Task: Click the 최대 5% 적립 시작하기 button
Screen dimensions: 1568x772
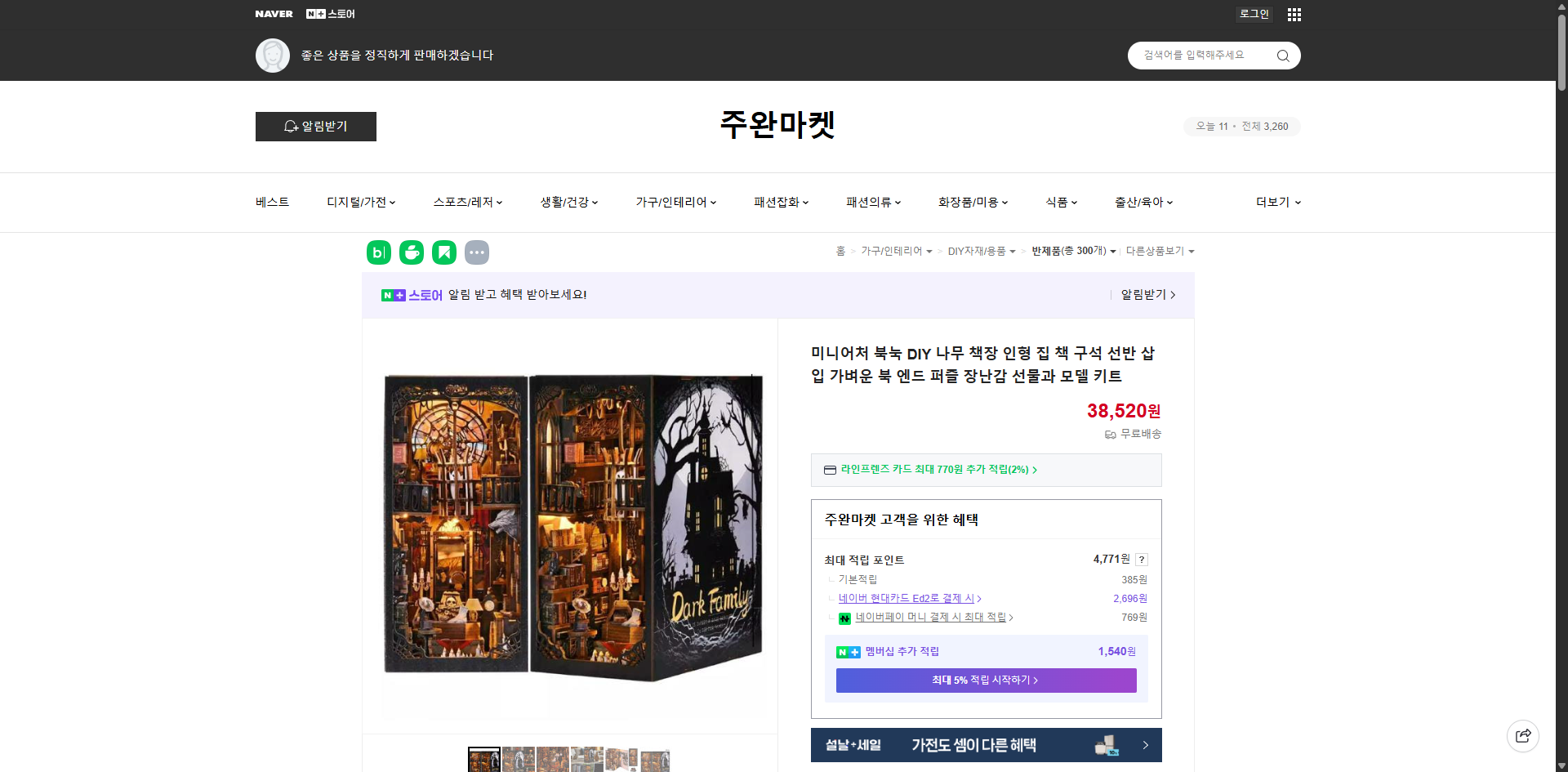Action: click(986, 680)
